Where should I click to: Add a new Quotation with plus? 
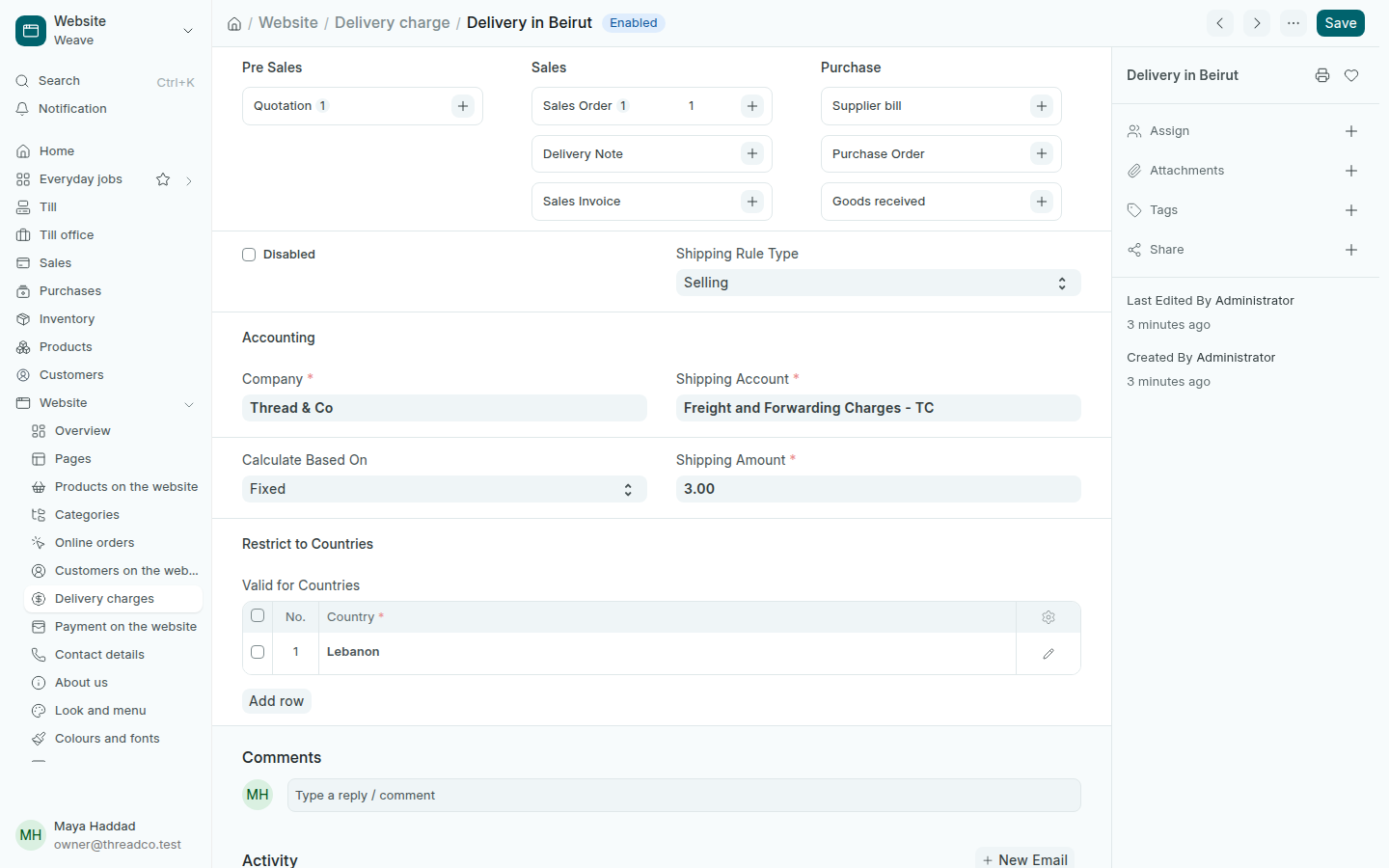(x=463, y=106)
